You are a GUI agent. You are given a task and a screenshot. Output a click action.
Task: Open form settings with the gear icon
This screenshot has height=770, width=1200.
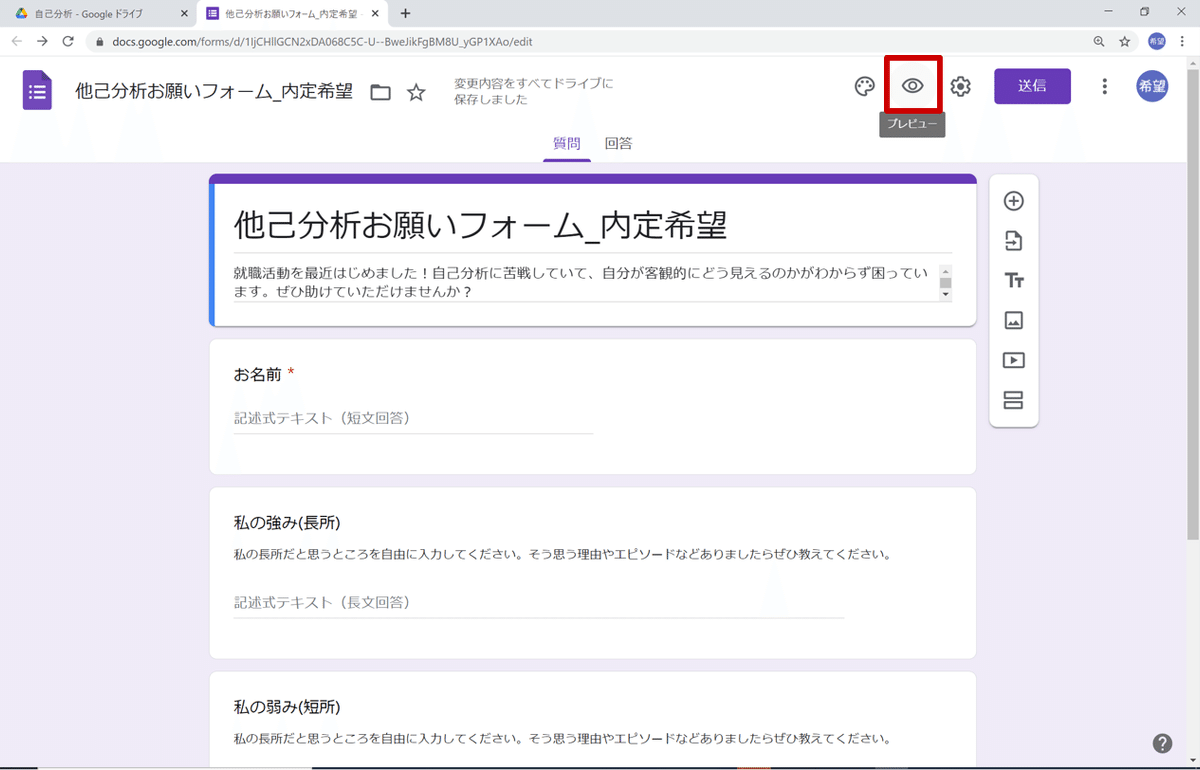click(x=960, y=86)
